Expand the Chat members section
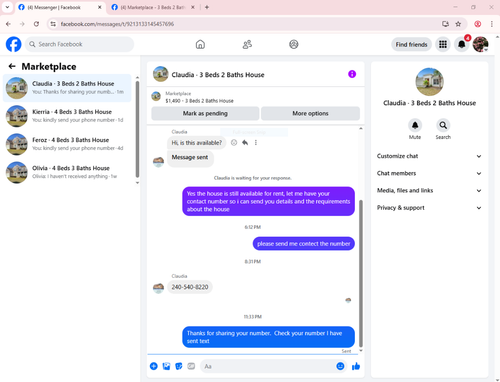This screenshot has width=500, height=382. [429, 173]
